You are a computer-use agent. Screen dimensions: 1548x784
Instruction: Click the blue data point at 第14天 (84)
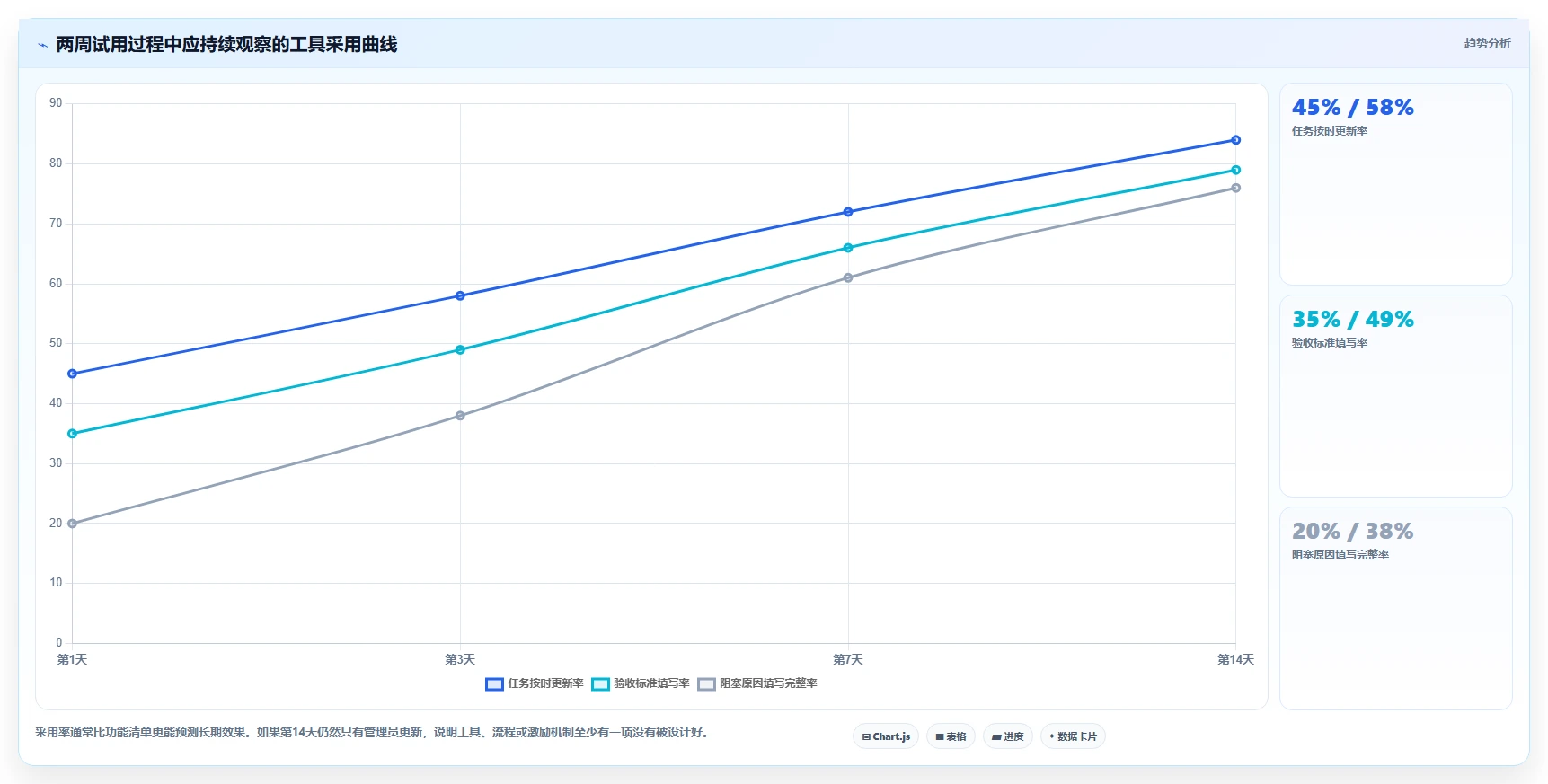(1236, 140)
